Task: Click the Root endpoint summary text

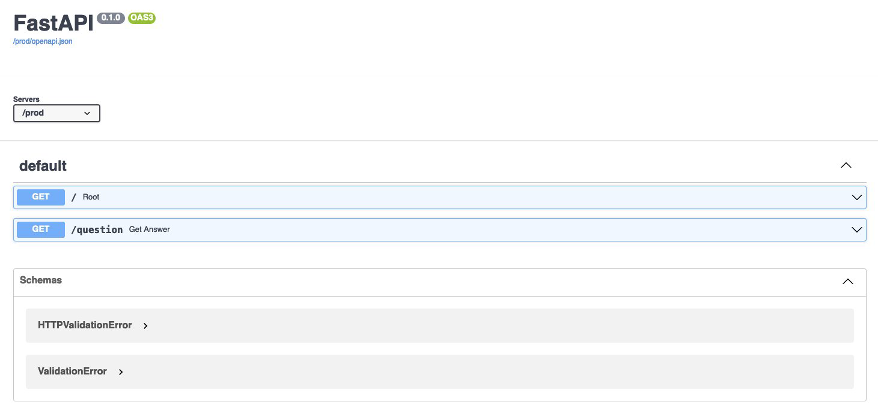Action: [91, 197]
